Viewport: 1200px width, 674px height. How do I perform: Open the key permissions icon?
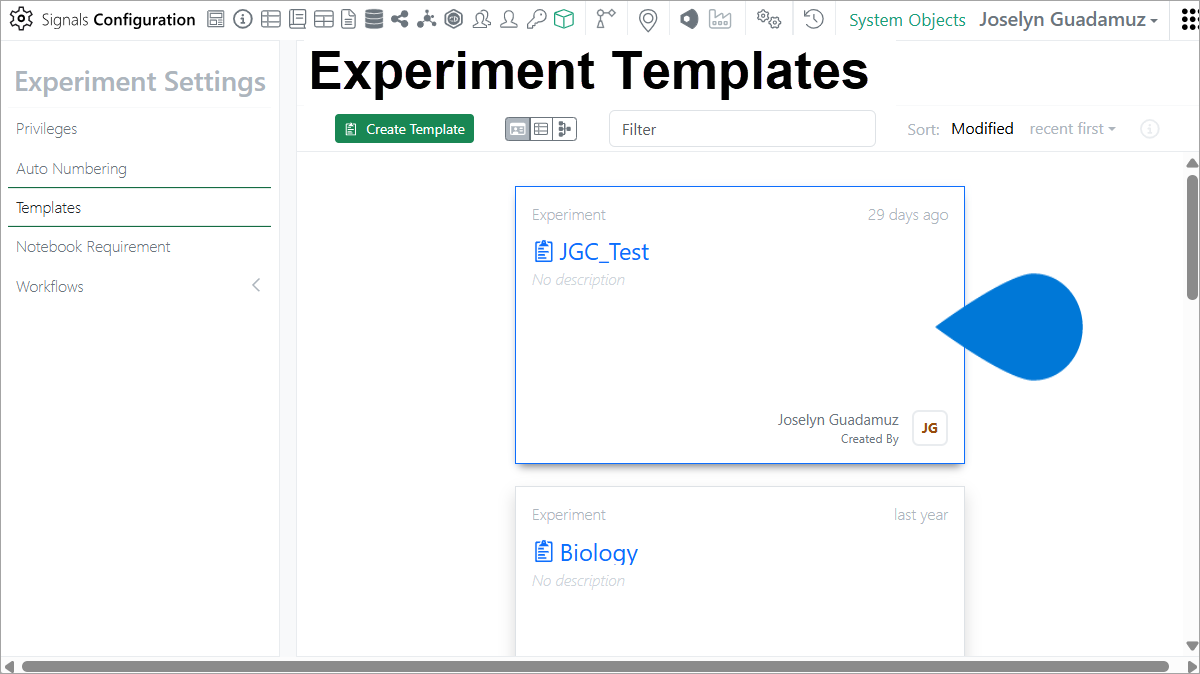click(x=535, y=18)
